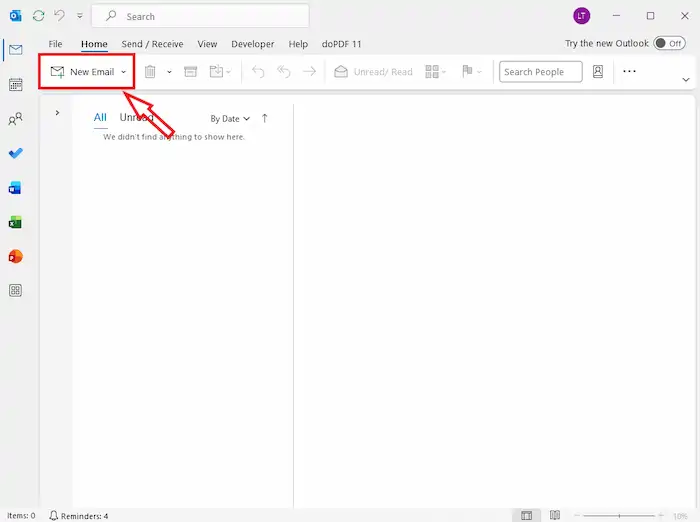
Task: Expand the New Email dropdown arrow
Action: [124, 72]
